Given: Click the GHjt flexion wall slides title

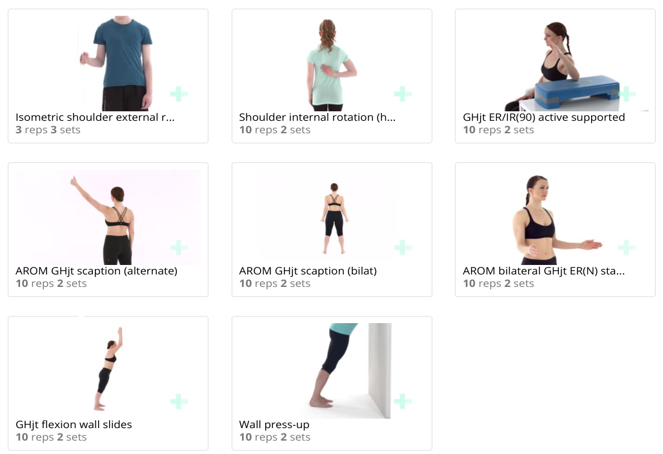Looking at the screenshot, I should 74,424.
